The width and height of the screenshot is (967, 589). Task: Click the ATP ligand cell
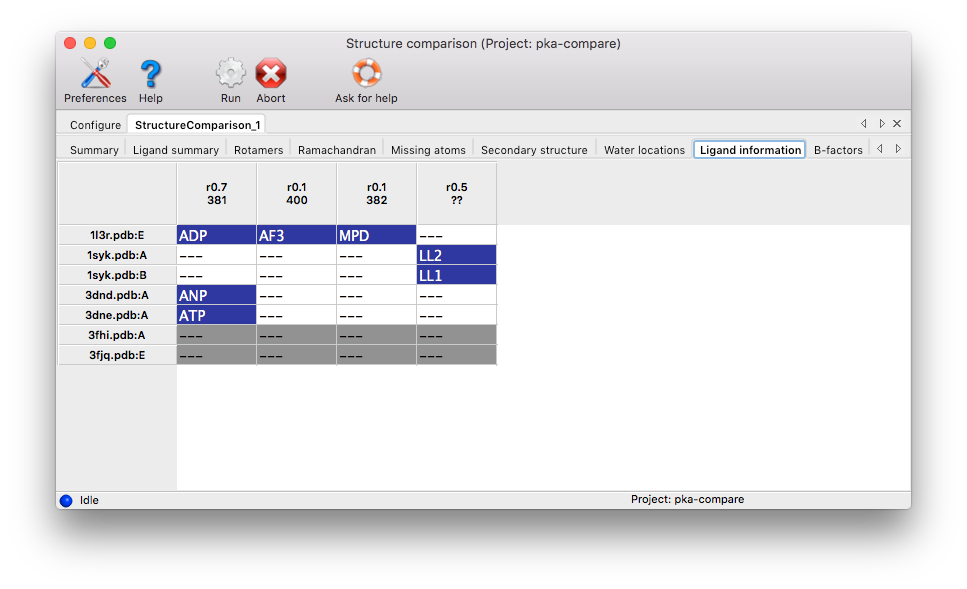[216, 315]
